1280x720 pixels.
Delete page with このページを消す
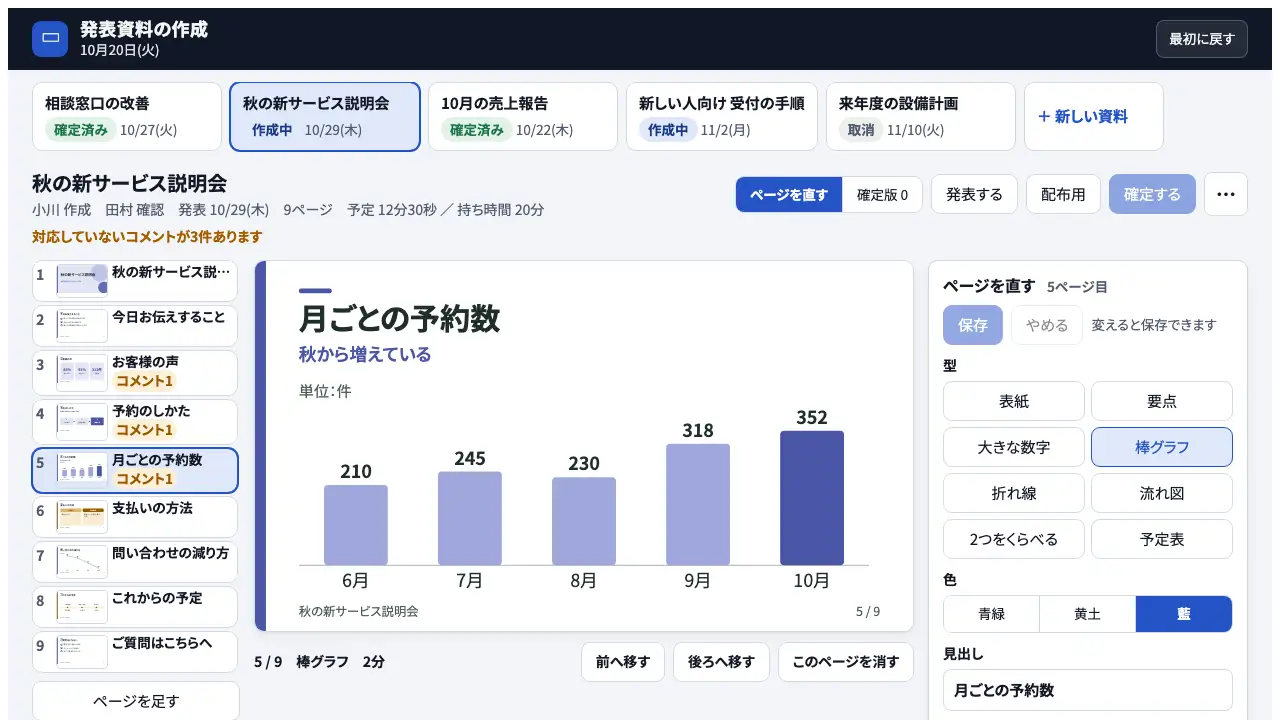(846, 662)
